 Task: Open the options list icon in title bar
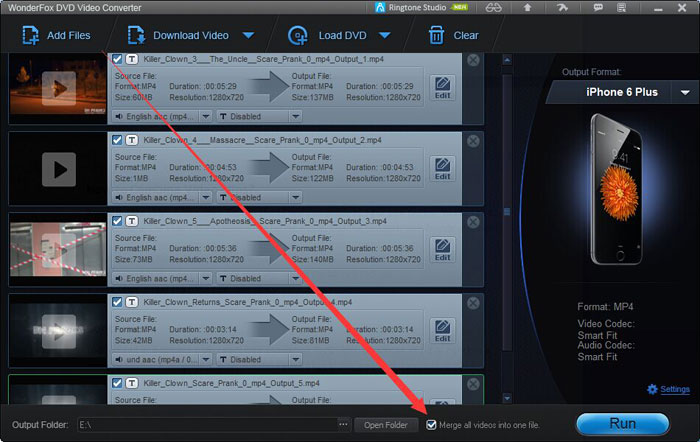(621, 8)
